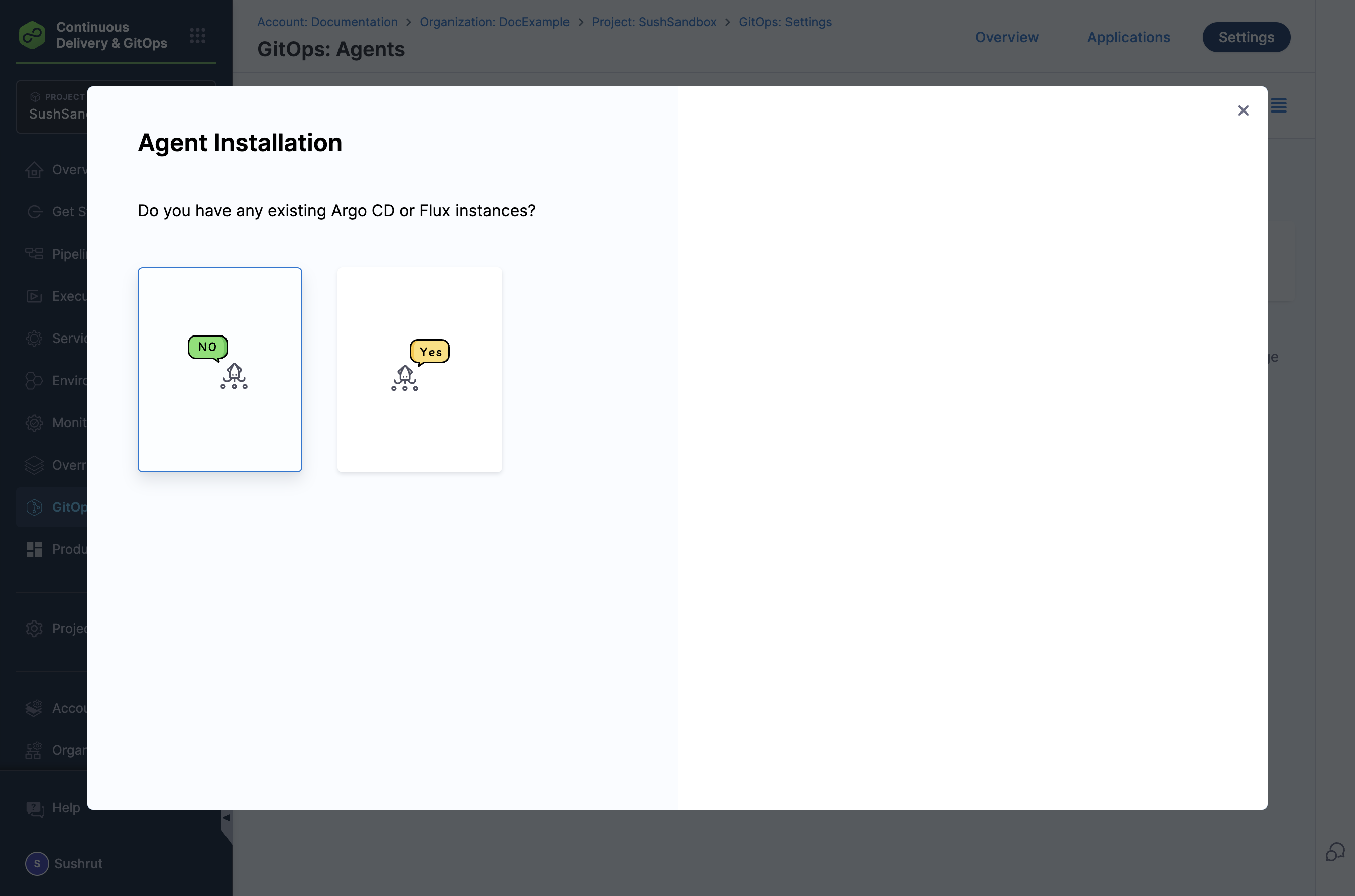Select the GitOps Settings tab

(1246, 37)
